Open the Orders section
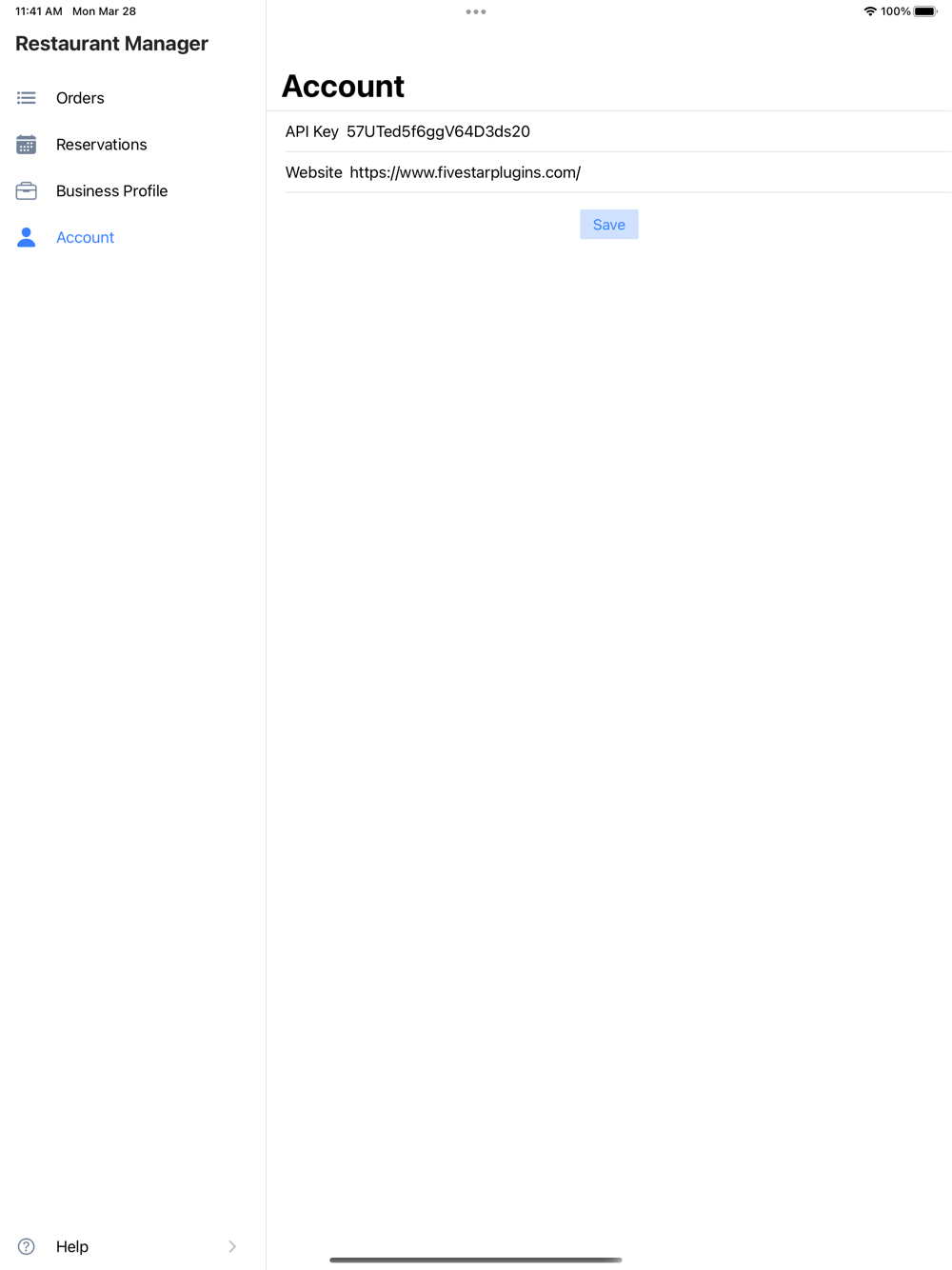952x1270 pixels. point(132,98)
